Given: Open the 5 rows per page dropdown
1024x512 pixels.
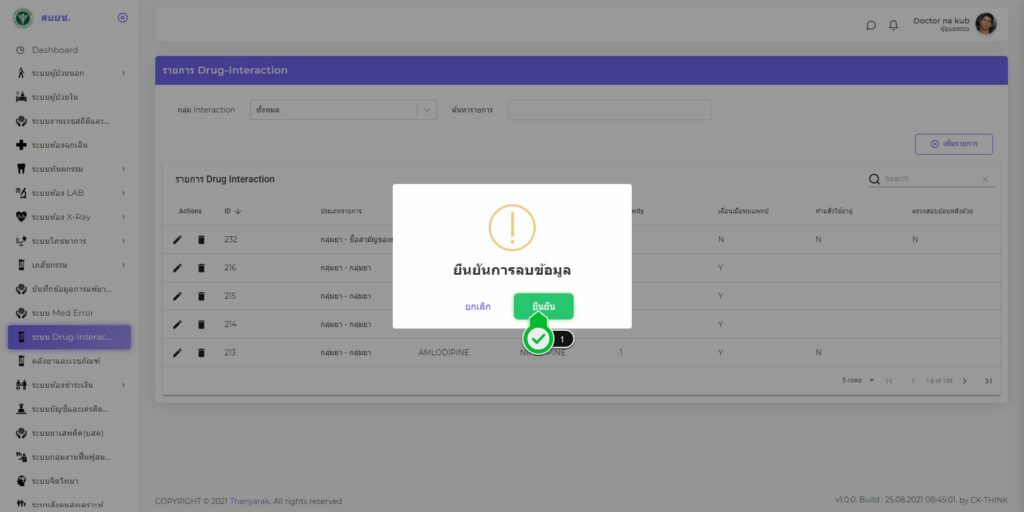Looking at the screenshot, I should pyautogui.click(x=859, y=380).
